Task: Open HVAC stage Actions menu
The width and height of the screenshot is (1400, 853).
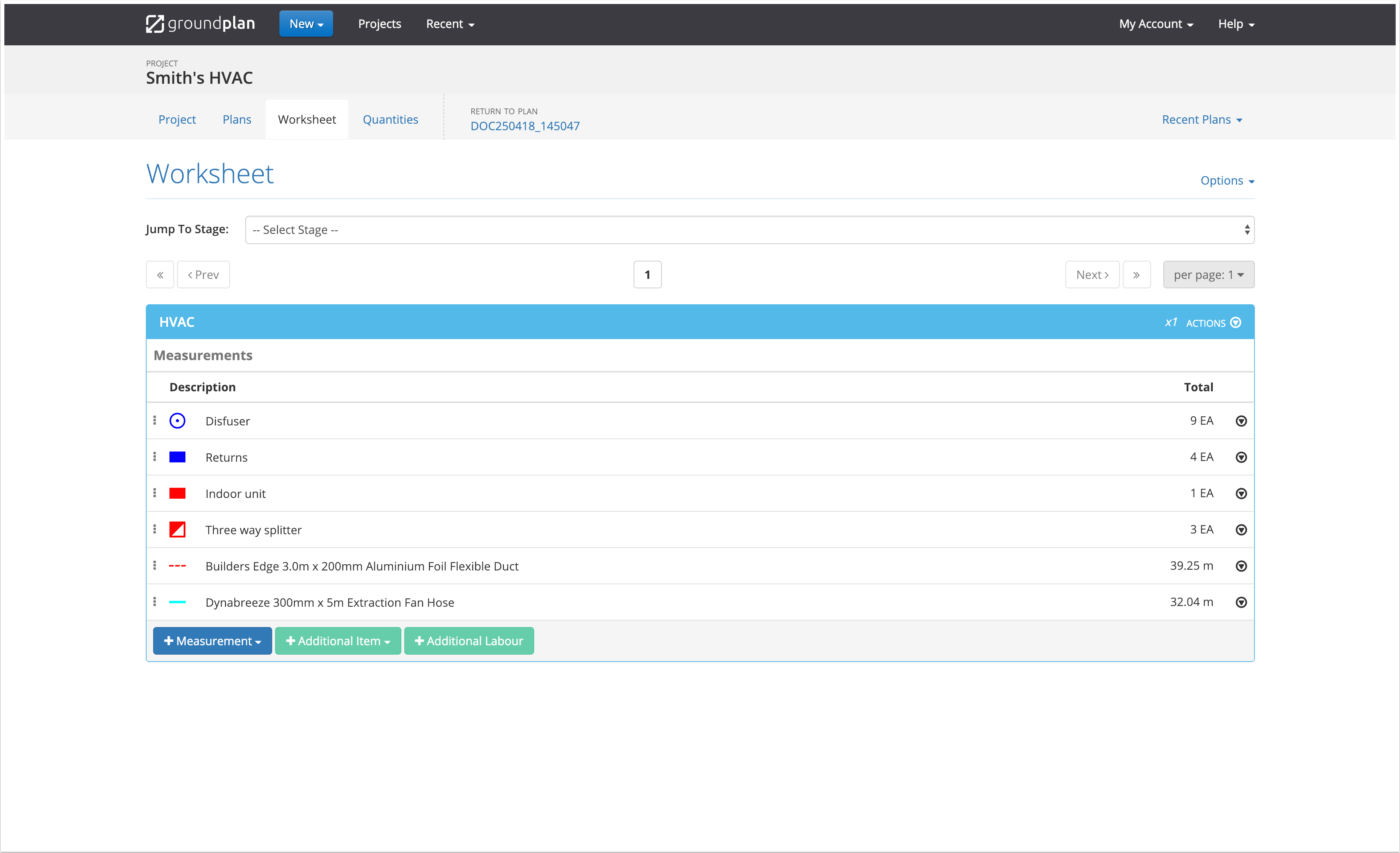Action: tap(1213, 322)
